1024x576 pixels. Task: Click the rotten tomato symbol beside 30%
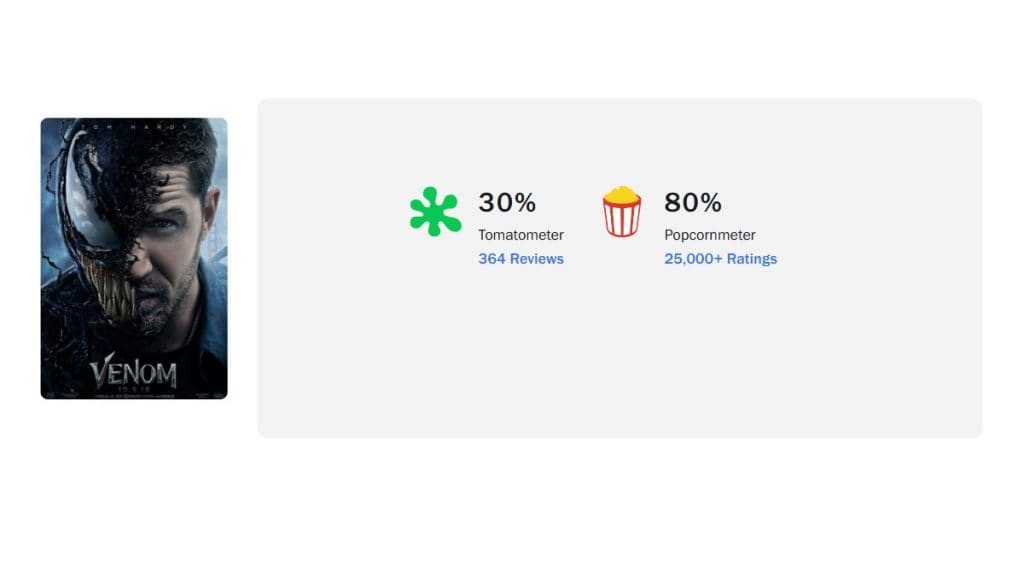tap(434, 210)
